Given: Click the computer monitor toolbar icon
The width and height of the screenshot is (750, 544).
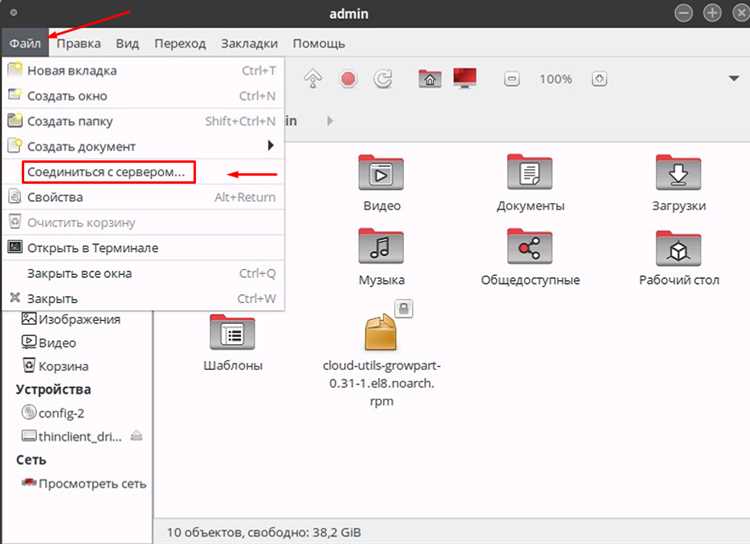Looking at the screenshot, I should 465,78.
